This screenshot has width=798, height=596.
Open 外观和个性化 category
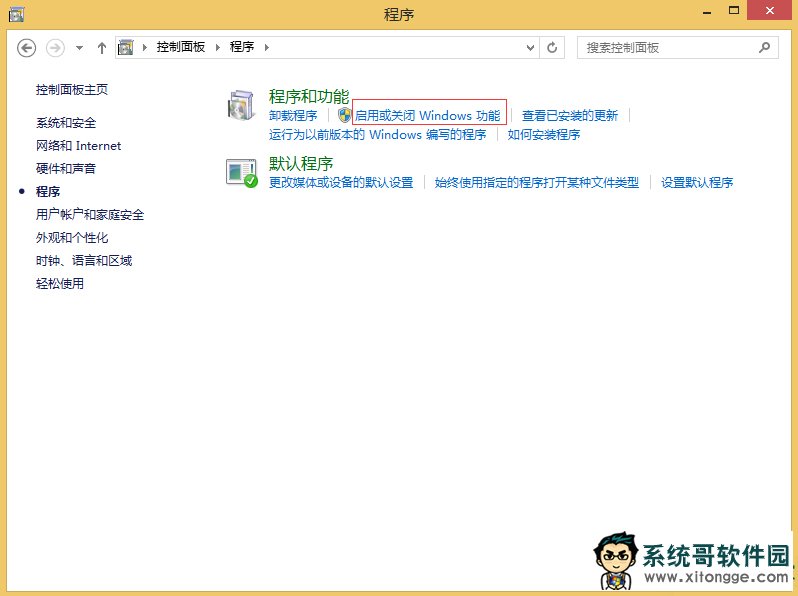[x=72, y=238]
